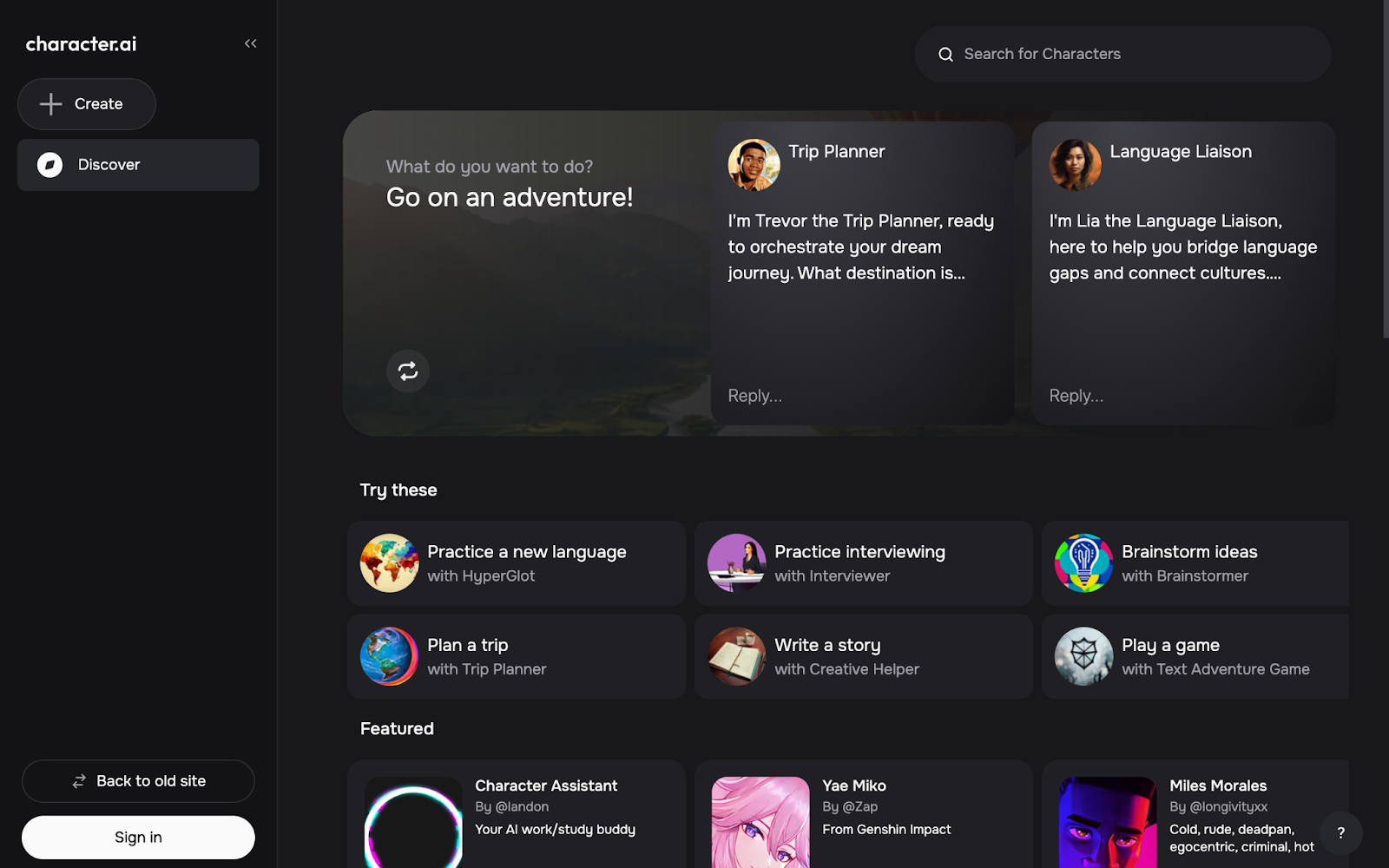Open Language Liaison avatar

click(x=1075, y=165)
